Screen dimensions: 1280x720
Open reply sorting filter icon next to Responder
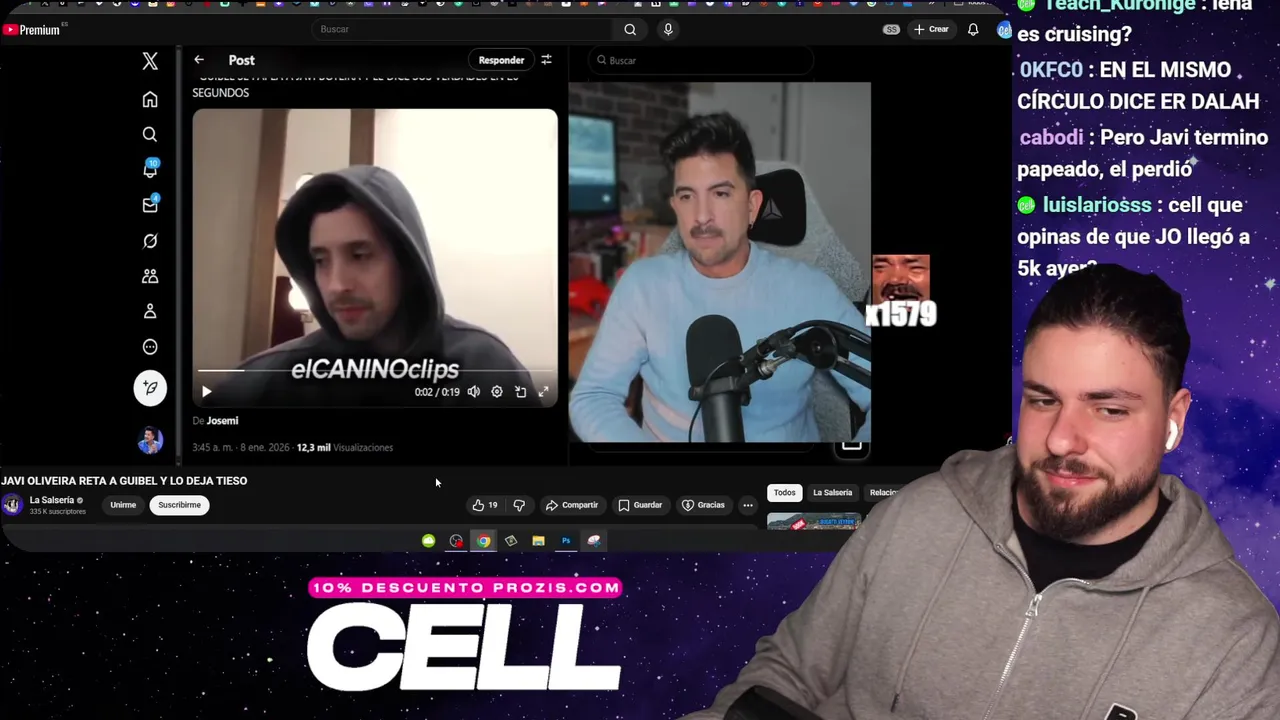coord(546,60)
